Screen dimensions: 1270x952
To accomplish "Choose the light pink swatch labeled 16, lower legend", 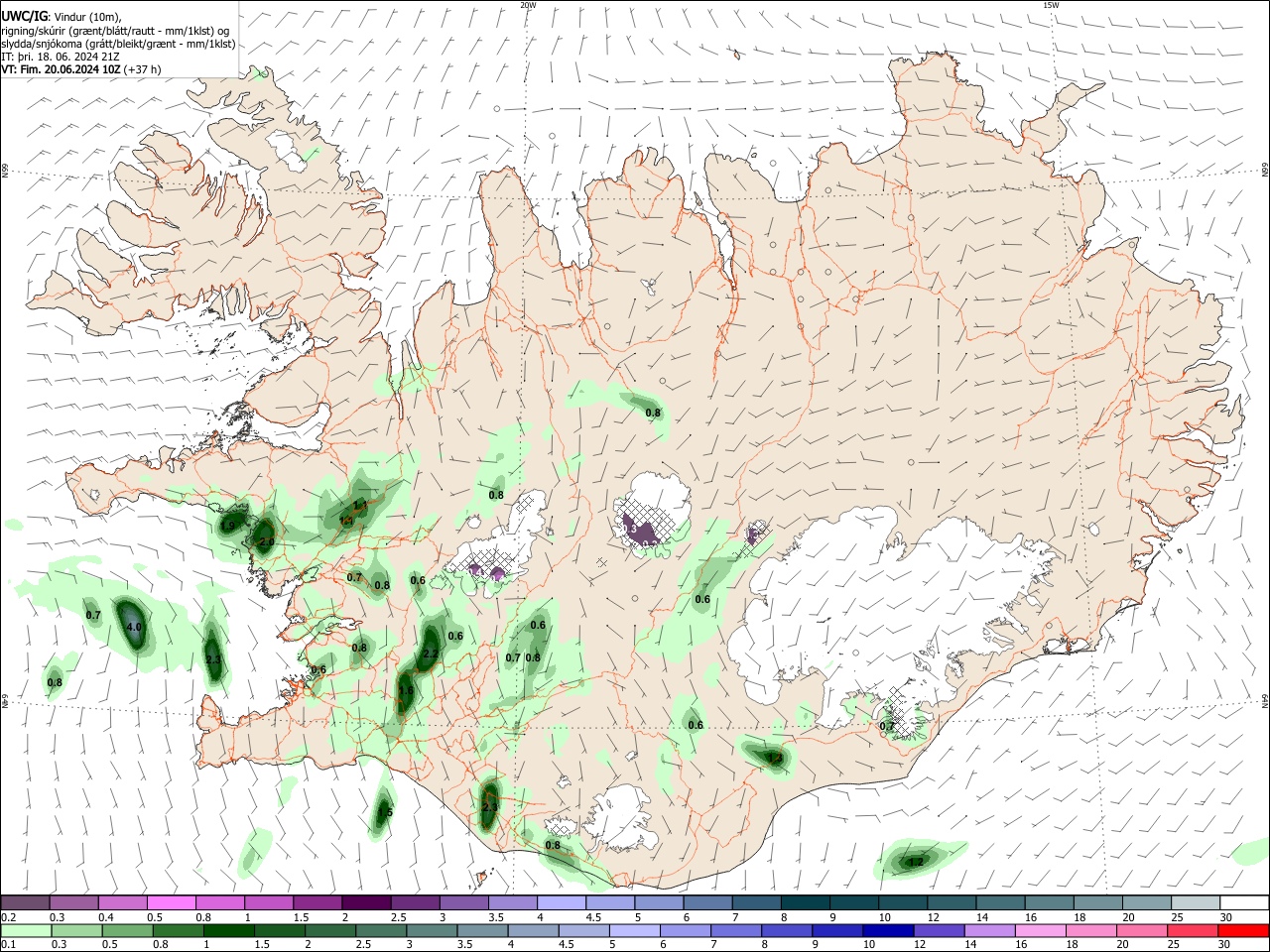I will point(1039,930).
